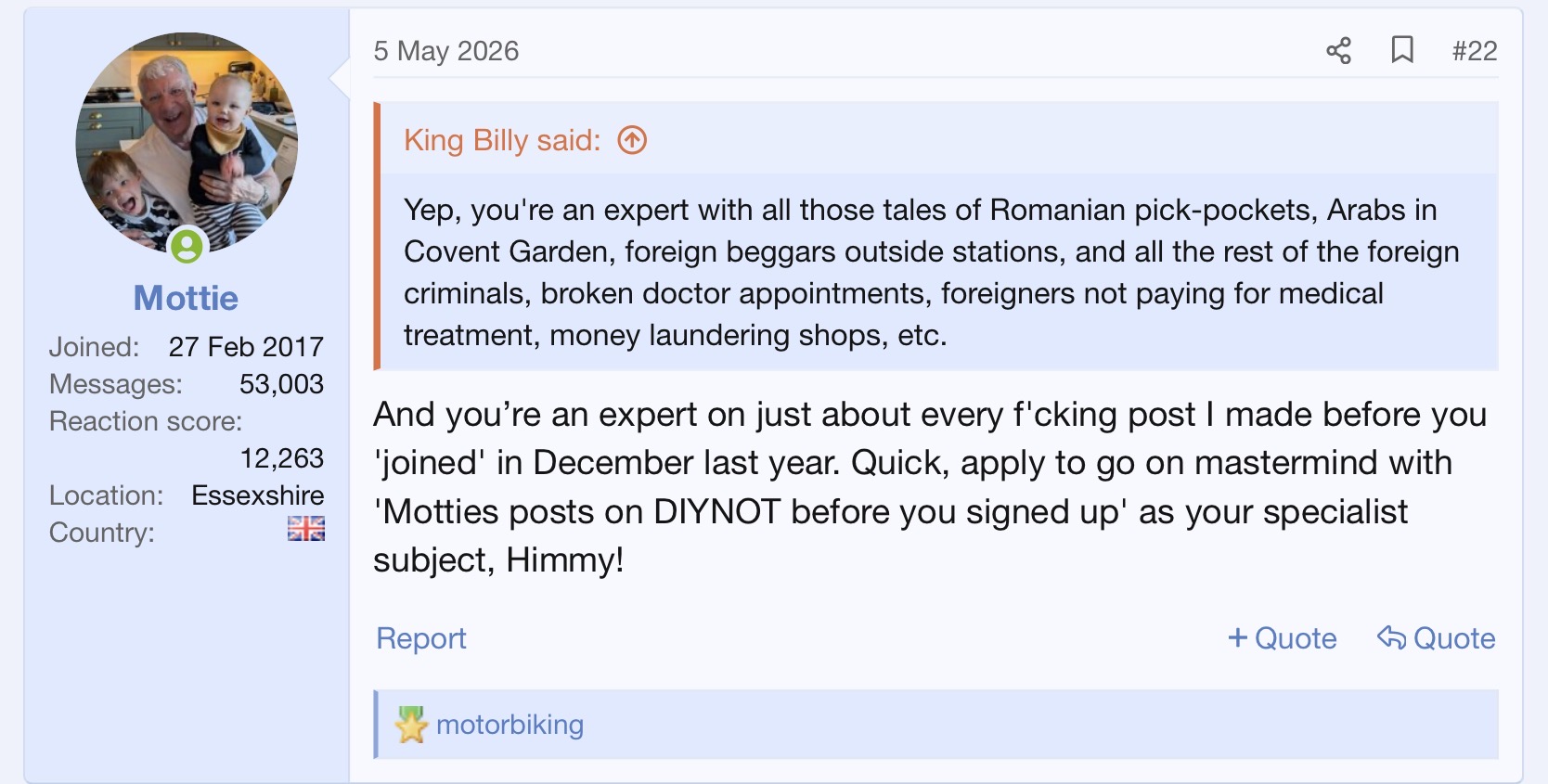The height and width of the screenshot is (784, 1548).
Task: Reply using the Quote arrow button
Action: pos(1436,638)
